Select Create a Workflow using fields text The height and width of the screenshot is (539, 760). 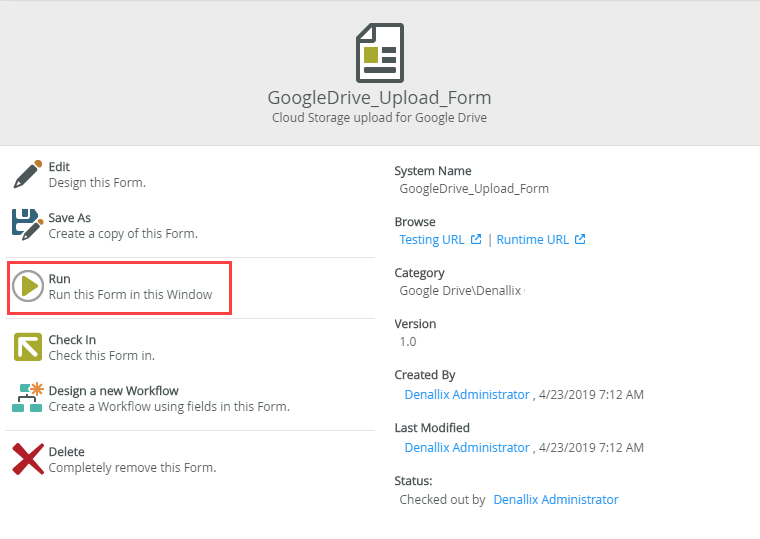(x=169, y=407)
